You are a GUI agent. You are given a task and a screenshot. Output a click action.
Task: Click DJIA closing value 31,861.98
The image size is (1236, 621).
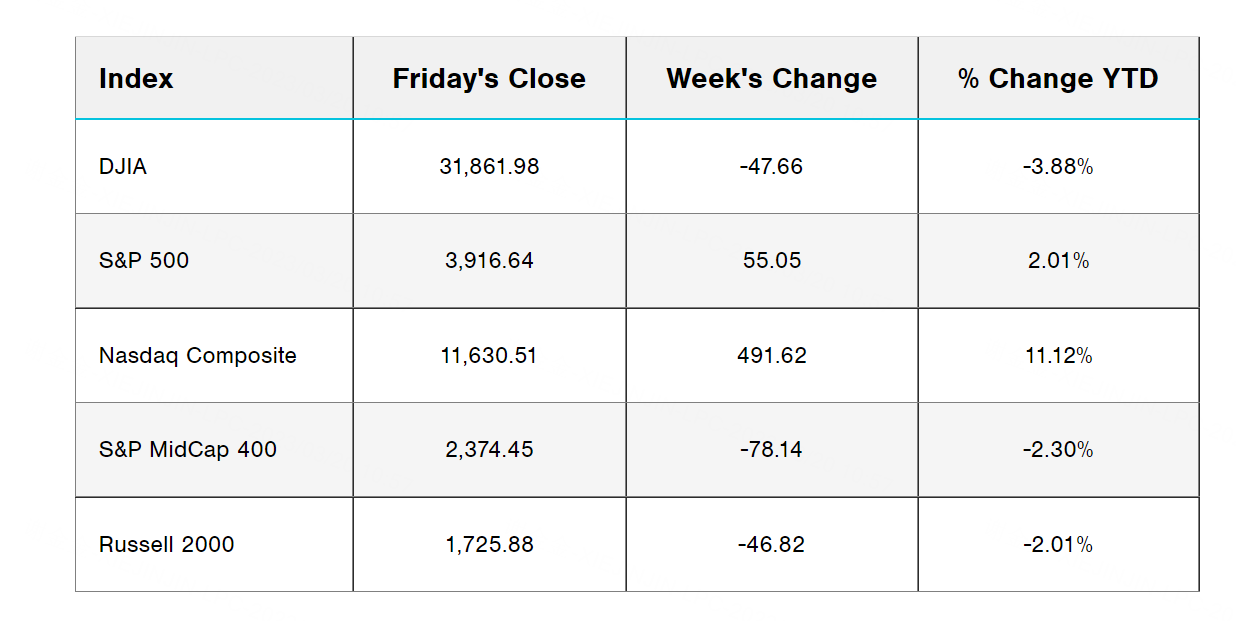(x=489, y=167)
